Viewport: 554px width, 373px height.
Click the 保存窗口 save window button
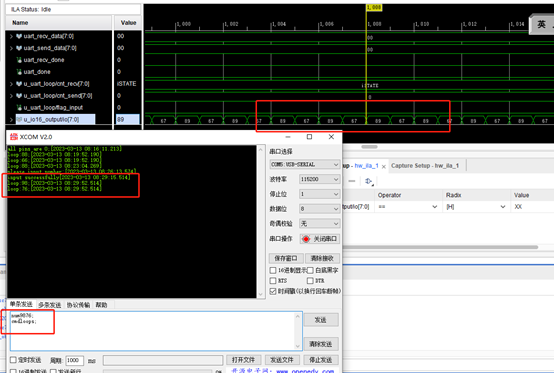[x=286, y=258]
